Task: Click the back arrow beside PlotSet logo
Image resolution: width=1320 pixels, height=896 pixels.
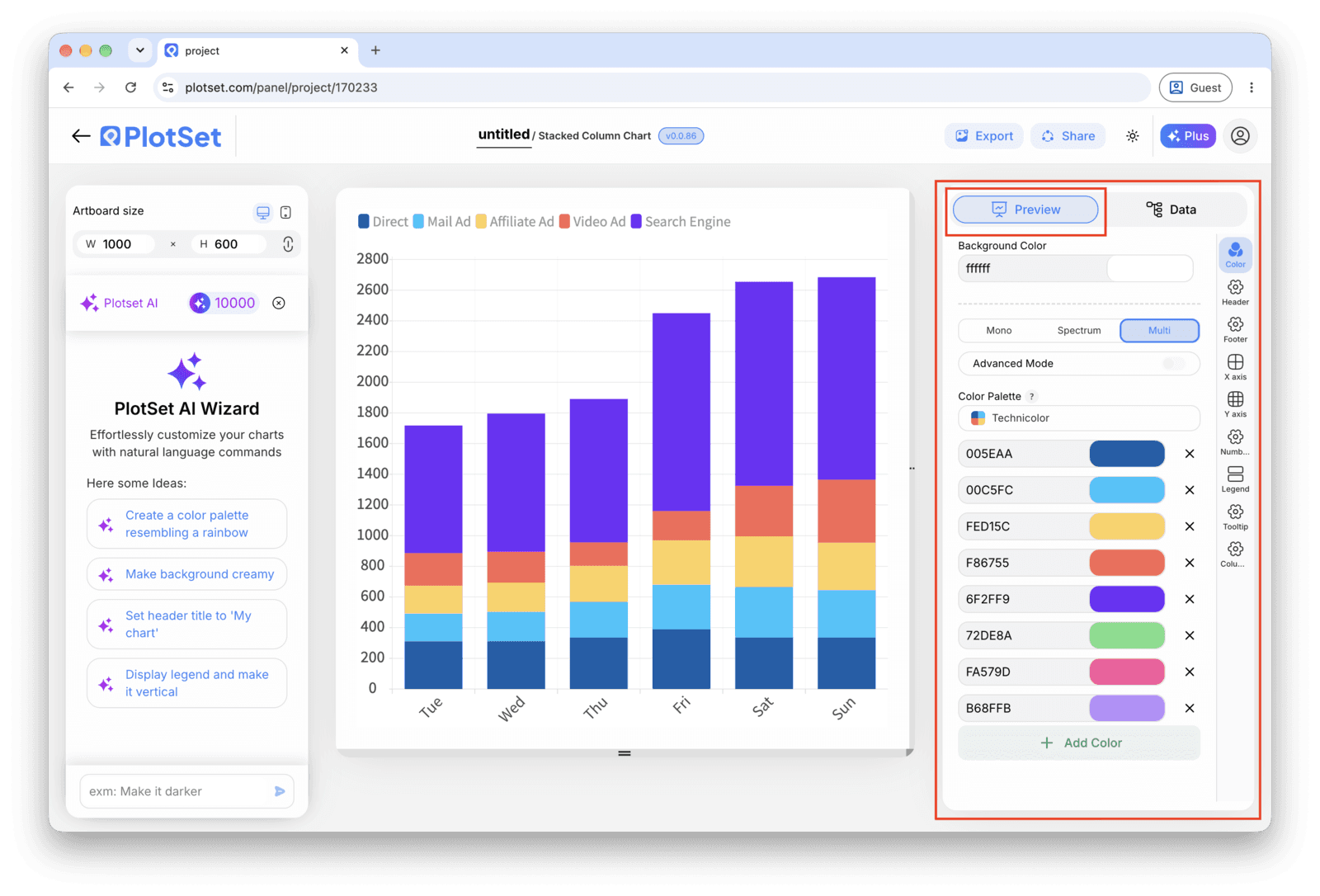Action: point(81,136)
